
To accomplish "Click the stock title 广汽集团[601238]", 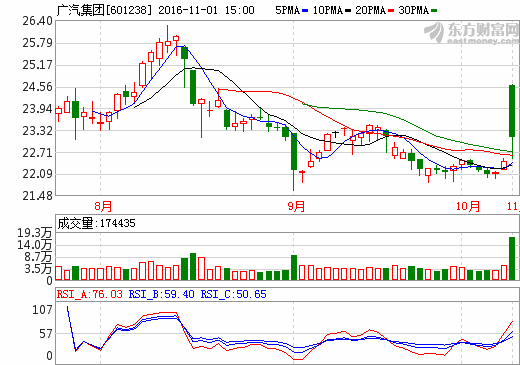I will [x=104, y=10].
